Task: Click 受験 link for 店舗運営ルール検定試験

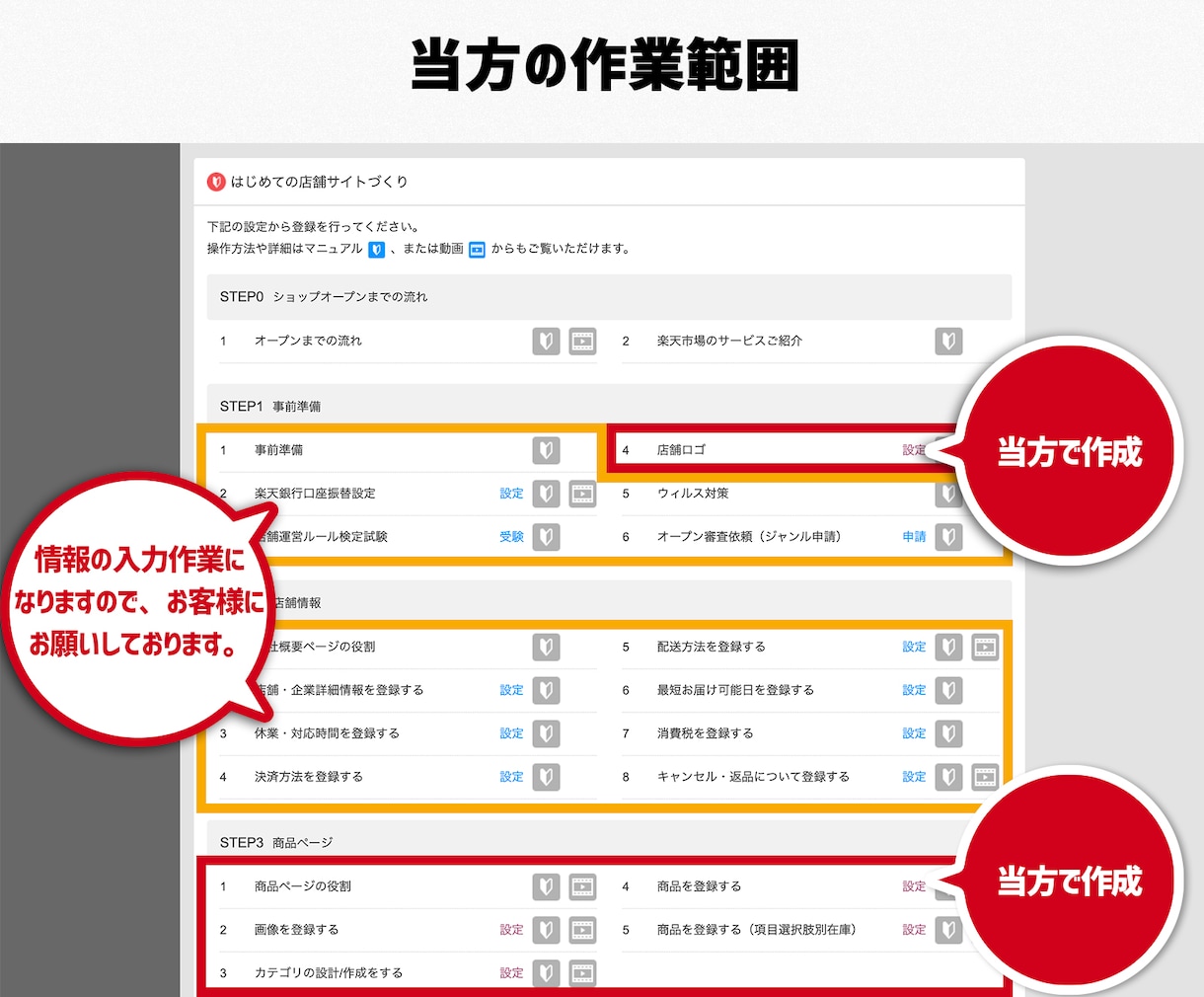Action: coord(511,537)
